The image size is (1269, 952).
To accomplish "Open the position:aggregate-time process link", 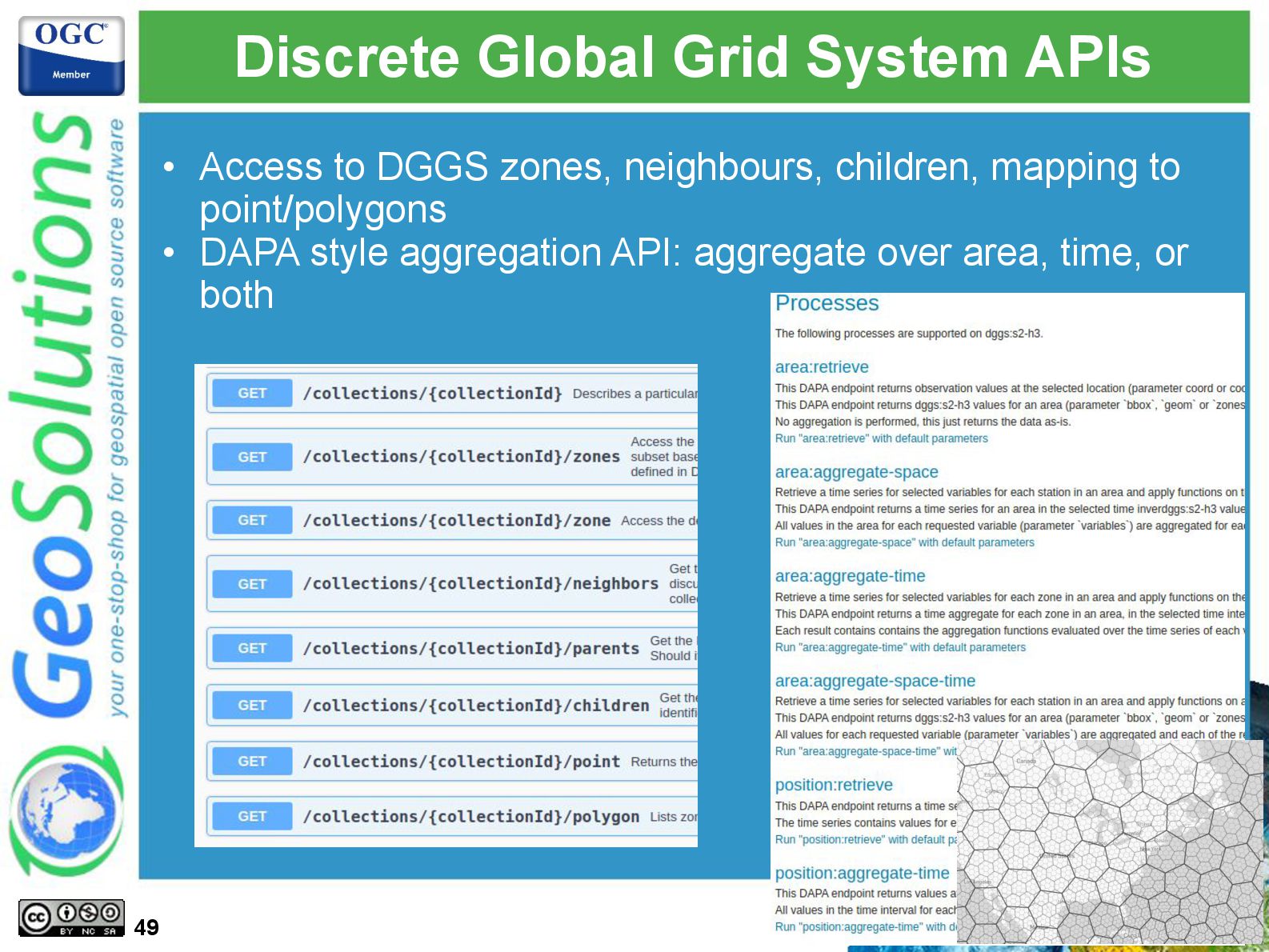I will point(862,873).
